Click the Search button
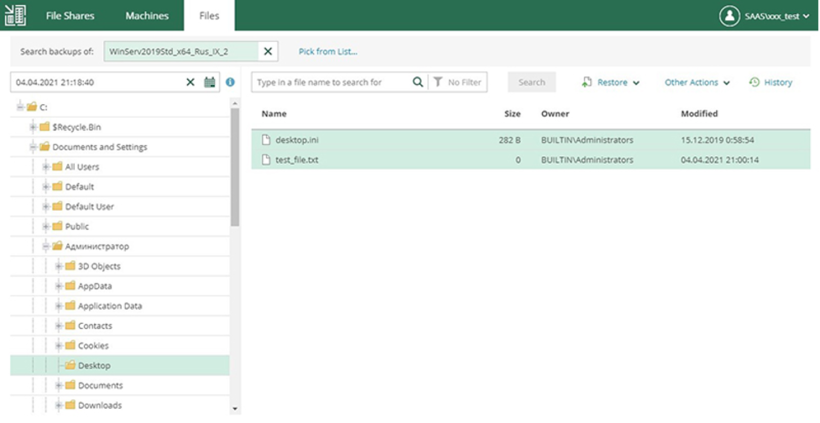Screen dimensions: 820x423 531,82
